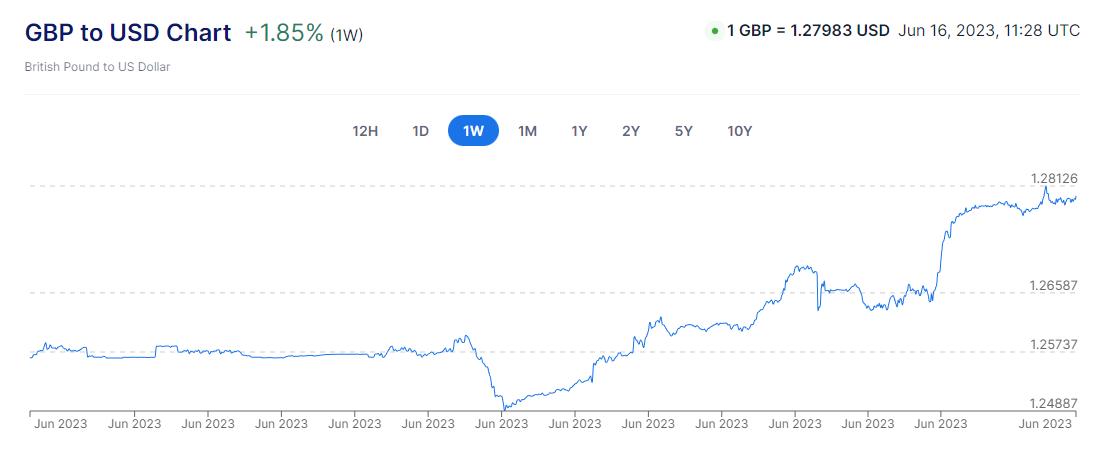Screen dimensions: 1118x462
Task: Open the 10Y chart range
Action: tap(740, 131)
